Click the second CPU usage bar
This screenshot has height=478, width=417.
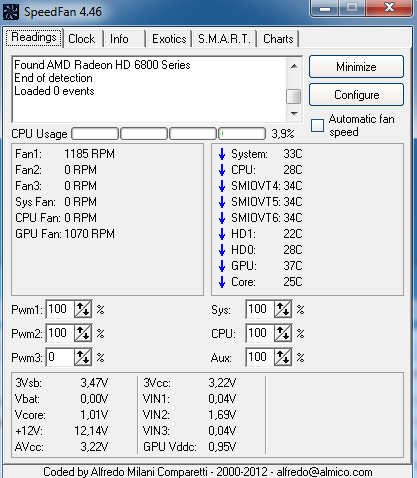(x=144, y=134)
